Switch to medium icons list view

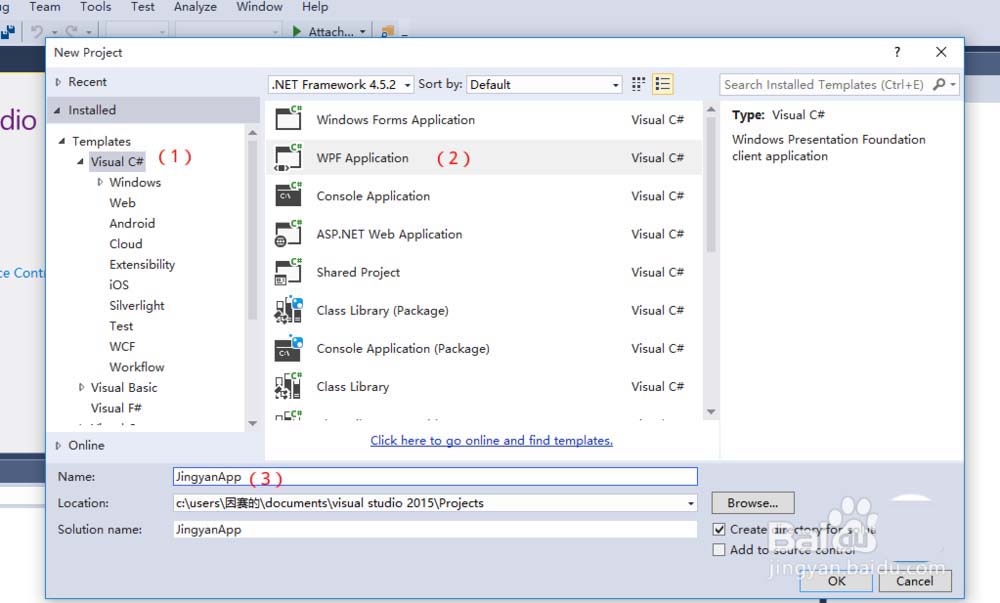(662, 85)
